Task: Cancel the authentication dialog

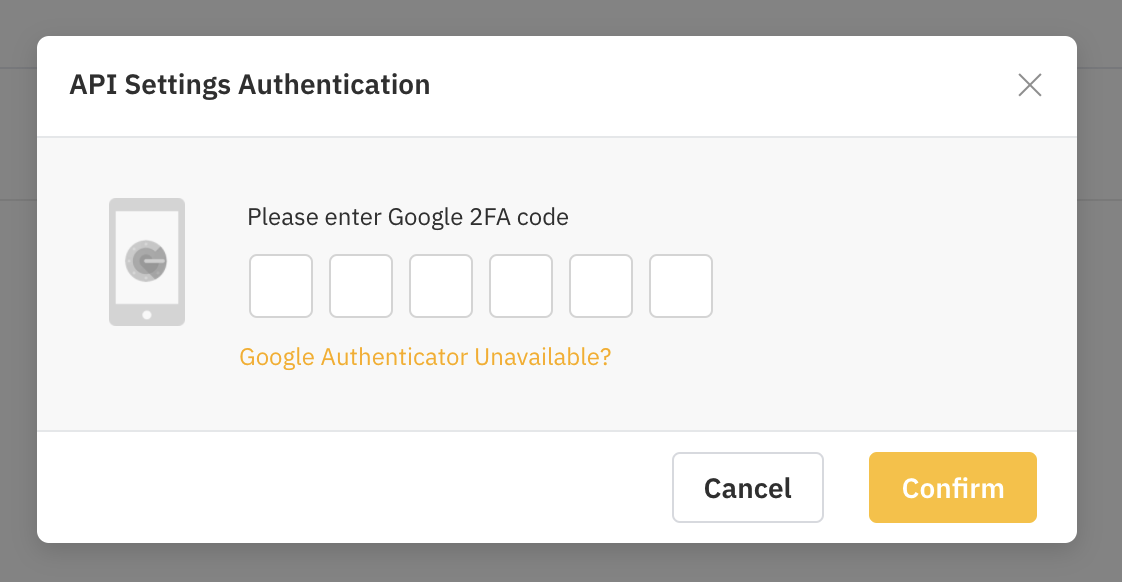Action: click(x=748, y=488)
